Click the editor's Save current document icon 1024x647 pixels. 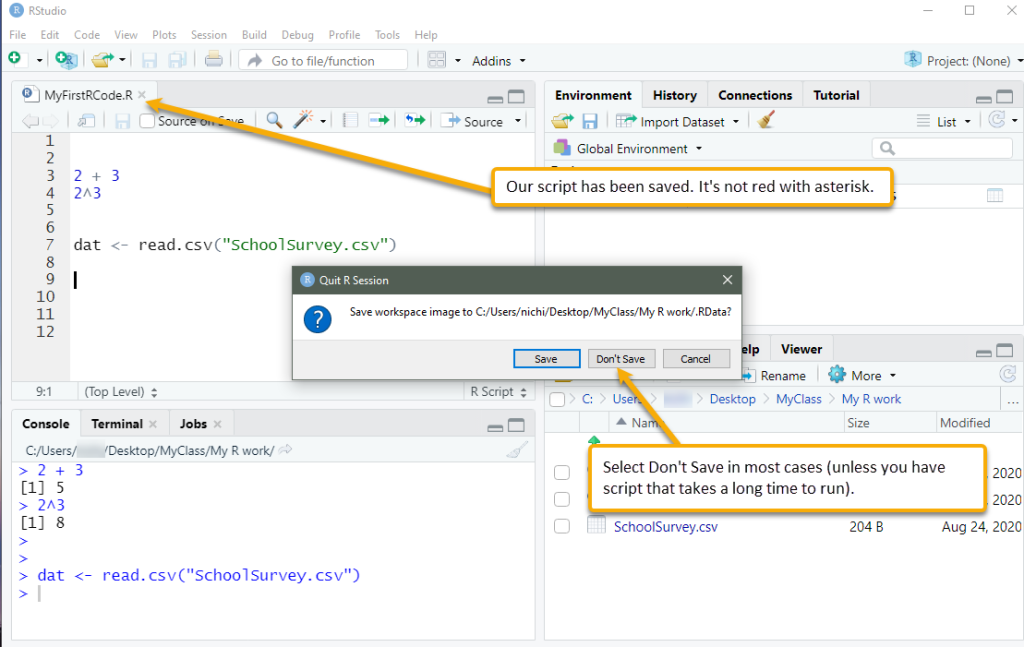[x=122, y=121]
